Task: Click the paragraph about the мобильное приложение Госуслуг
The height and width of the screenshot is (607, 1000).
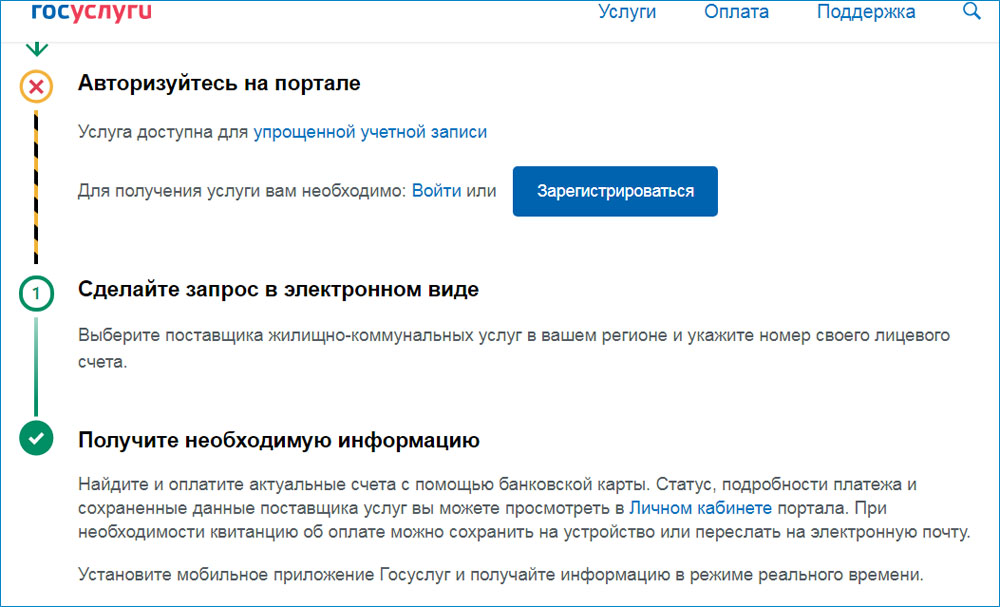Action: pyautogui.click(x=500, y=575)
